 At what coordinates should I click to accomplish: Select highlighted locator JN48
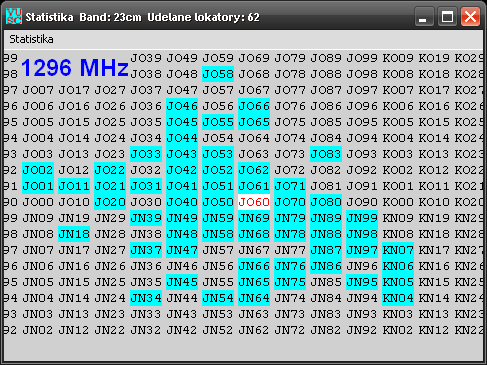(x=182, y=234)
